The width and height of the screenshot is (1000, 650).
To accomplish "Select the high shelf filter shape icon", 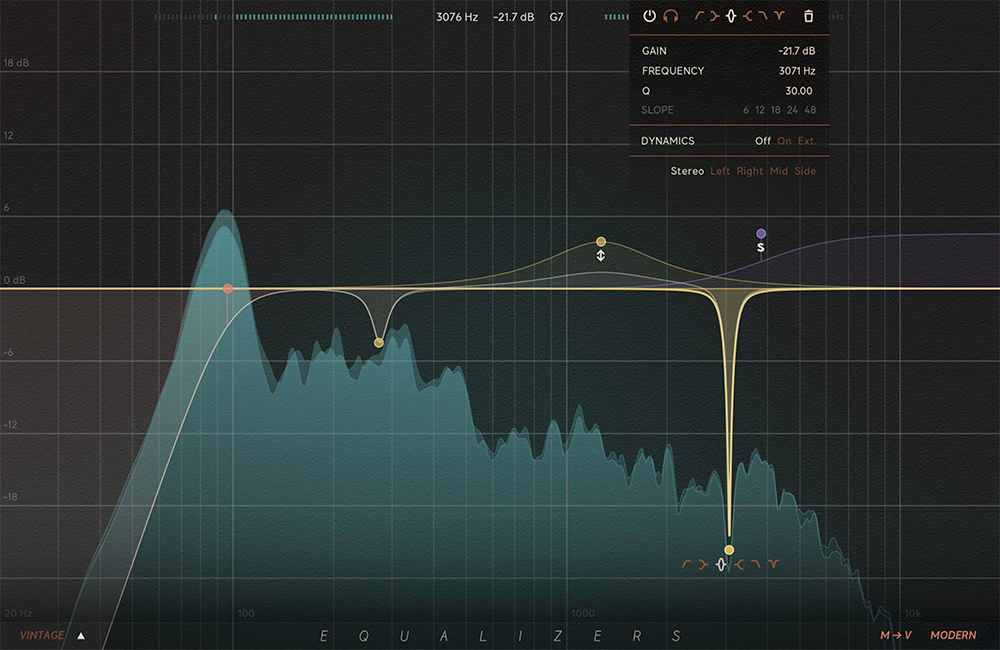I will [748, 16].
